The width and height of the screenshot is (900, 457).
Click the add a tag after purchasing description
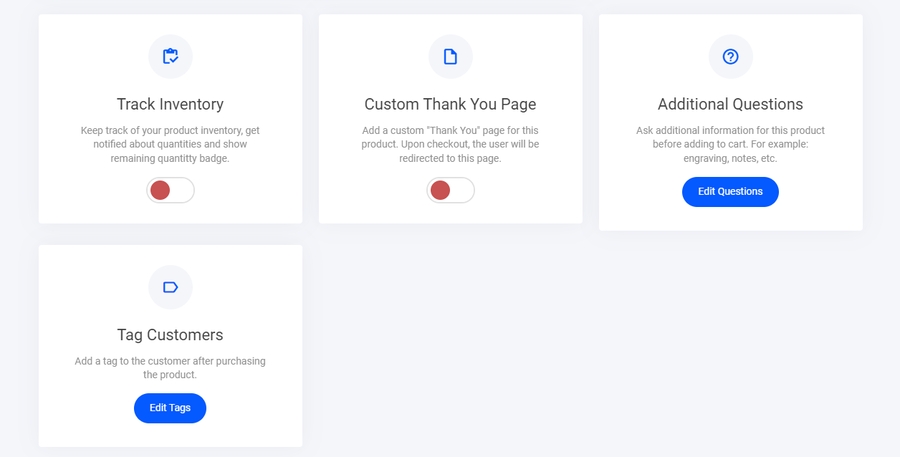click(170, 368)
